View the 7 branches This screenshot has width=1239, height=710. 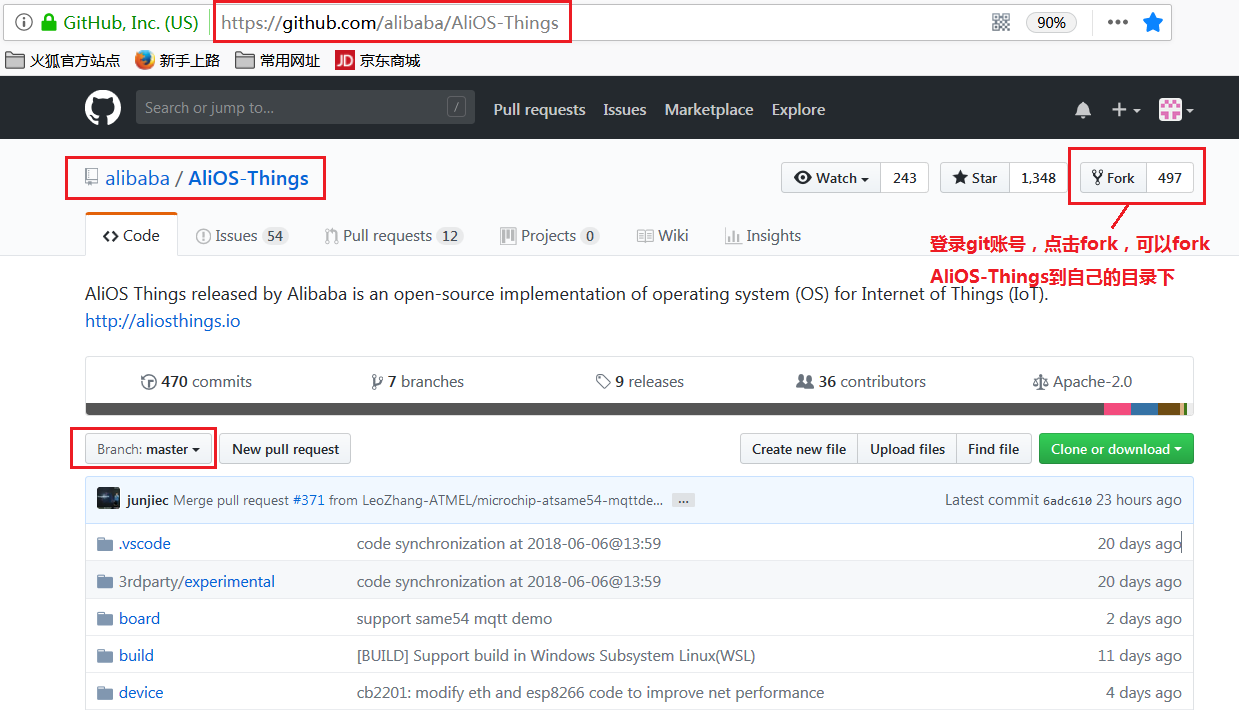coord(417,382)
